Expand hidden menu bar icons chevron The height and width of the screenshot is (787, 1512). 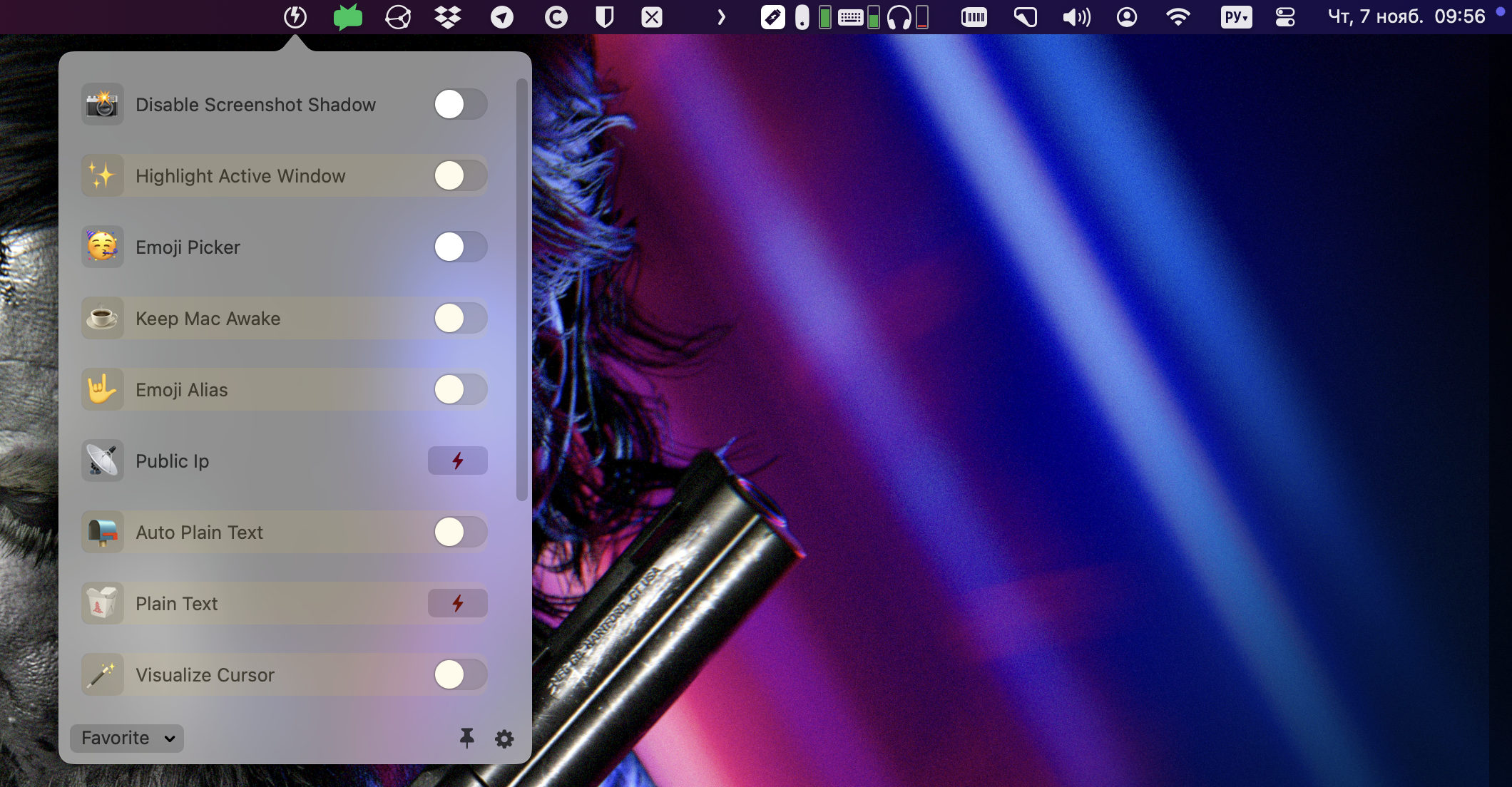[721, 17]
